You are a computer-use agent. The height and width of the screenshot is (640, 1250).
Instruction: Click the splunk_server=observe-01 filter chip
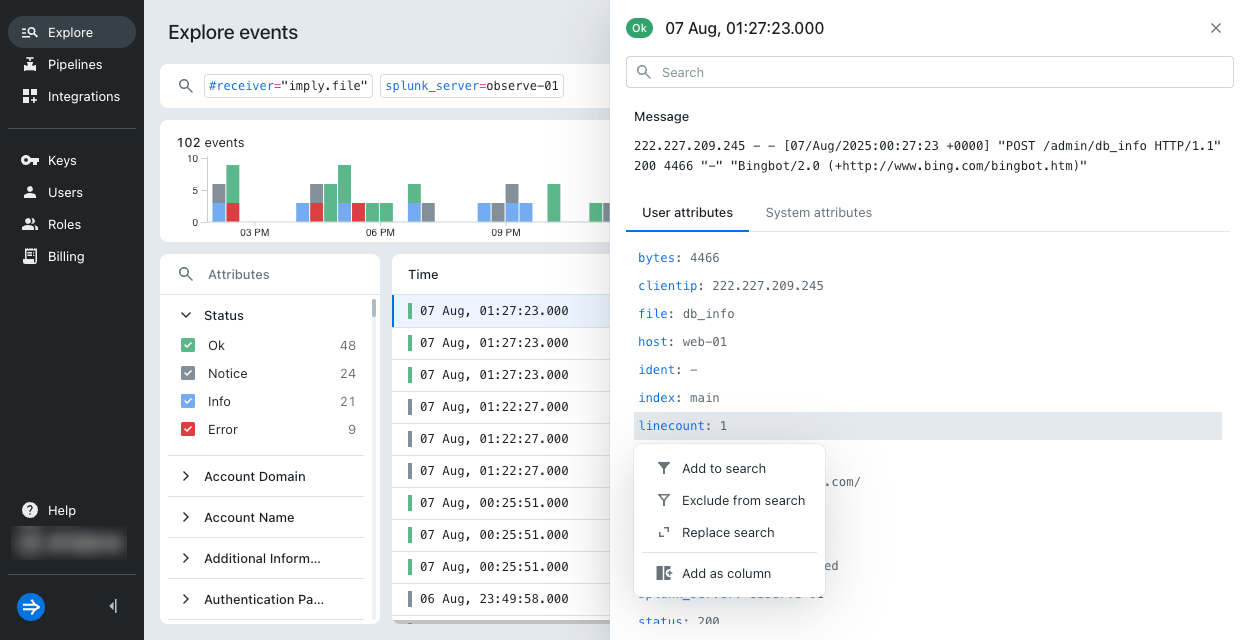[472, 86]
